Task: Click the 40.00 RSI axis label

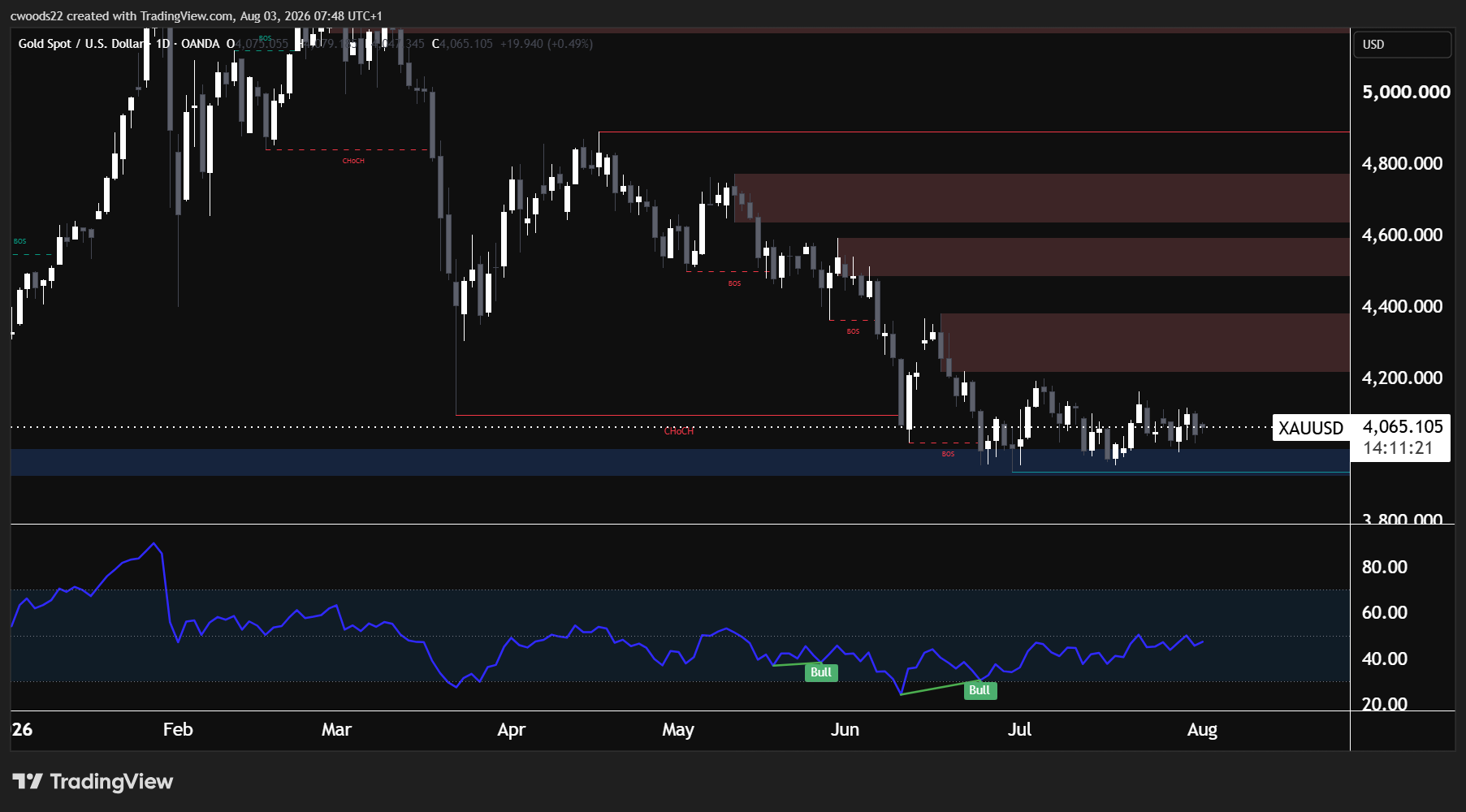Action: tap(1385, 659)
